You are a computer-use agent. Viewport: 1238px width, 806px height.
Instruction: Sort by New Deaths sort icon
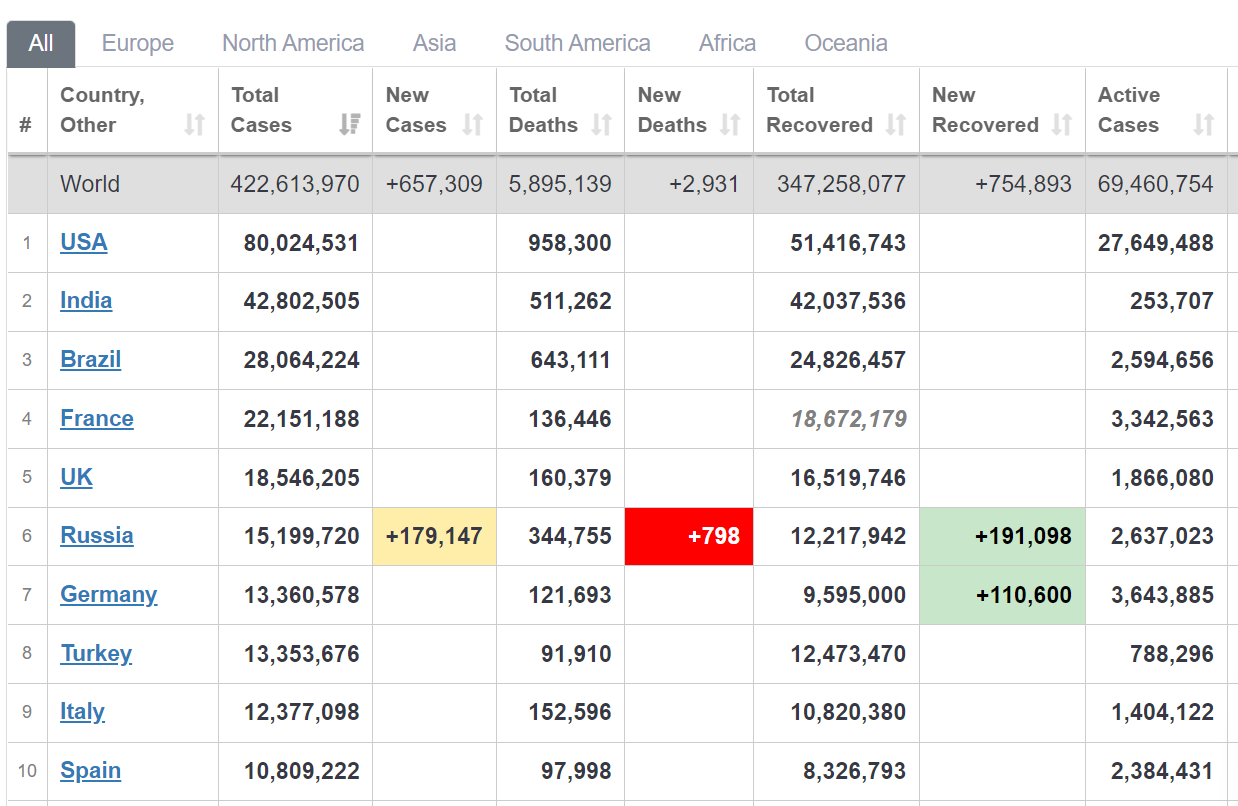pyautogui.click(x=730, y=124)
